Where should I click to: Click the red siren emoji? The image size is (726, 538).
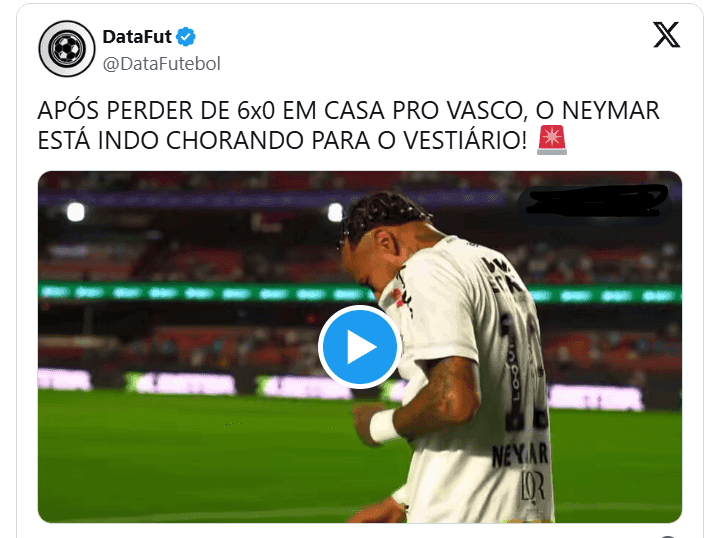tap(552, 140)
